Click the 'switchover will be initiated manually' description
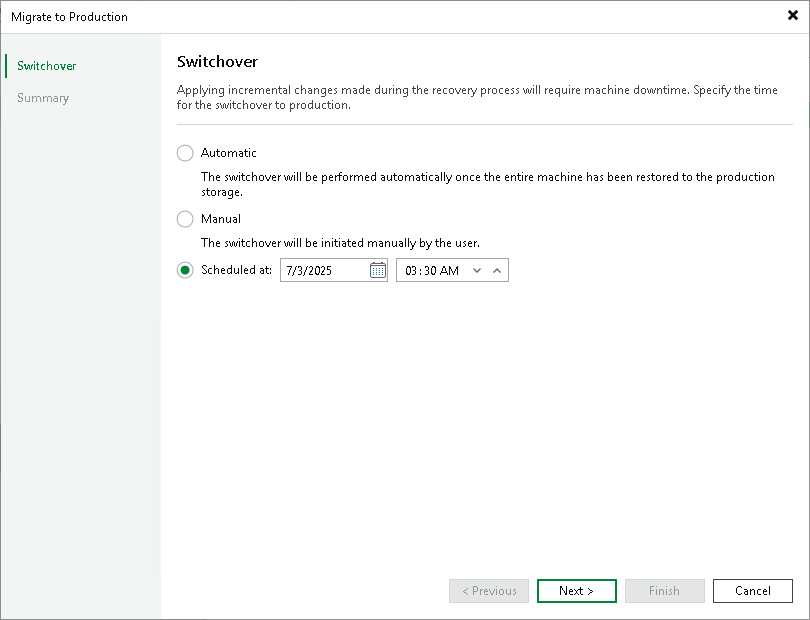The width and height of the screenshot is (810, 620). 340,243
